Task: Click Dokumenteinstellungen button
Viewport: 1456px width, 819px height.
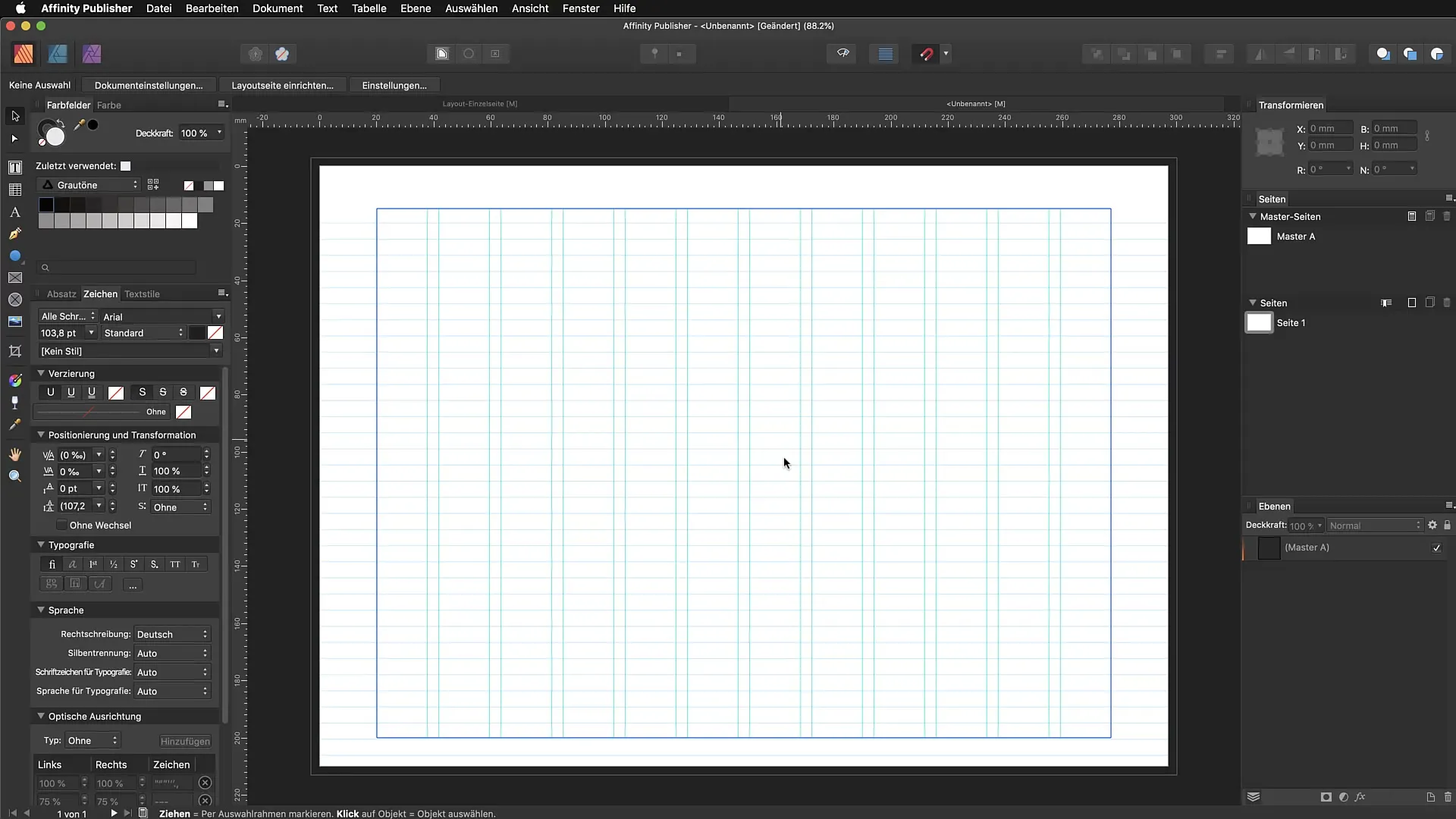Action: (149, 85)
